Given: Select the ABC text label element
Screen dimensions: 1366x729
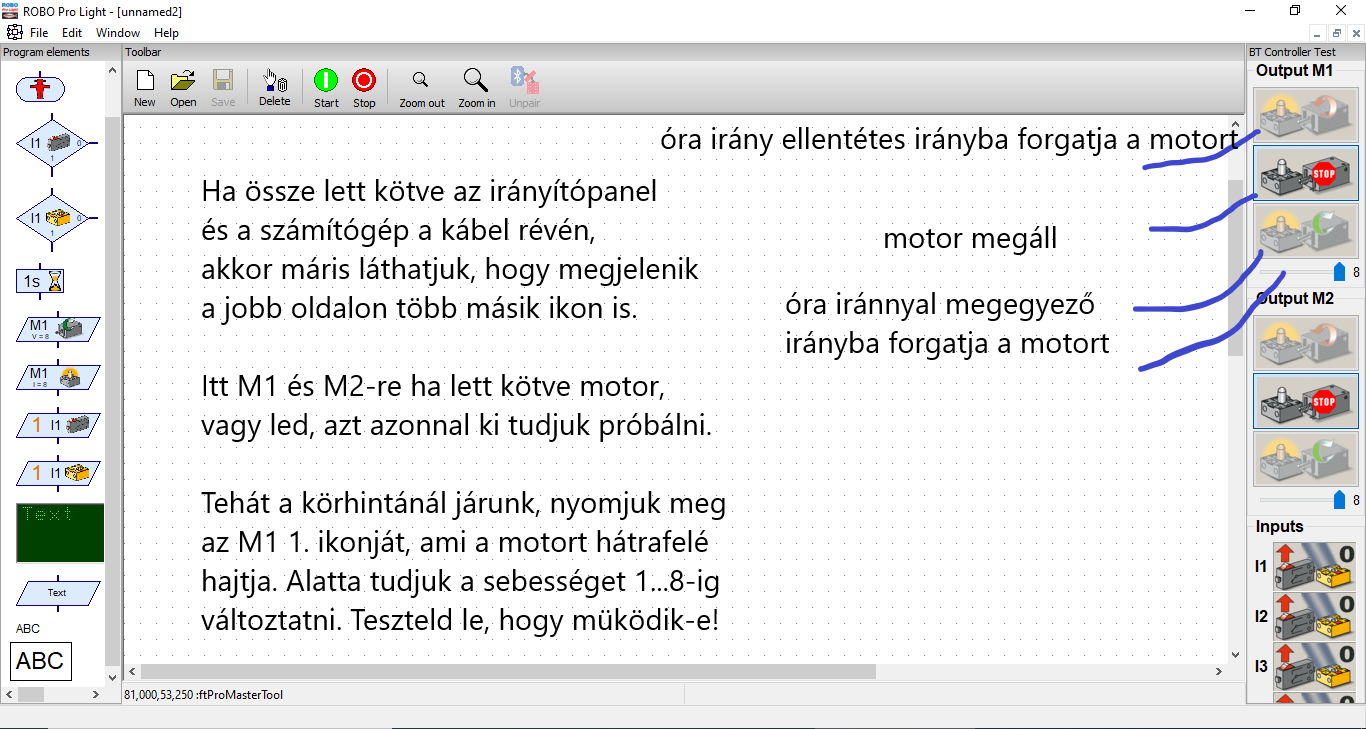Looking at the screenshot, I should pos(41,661).
